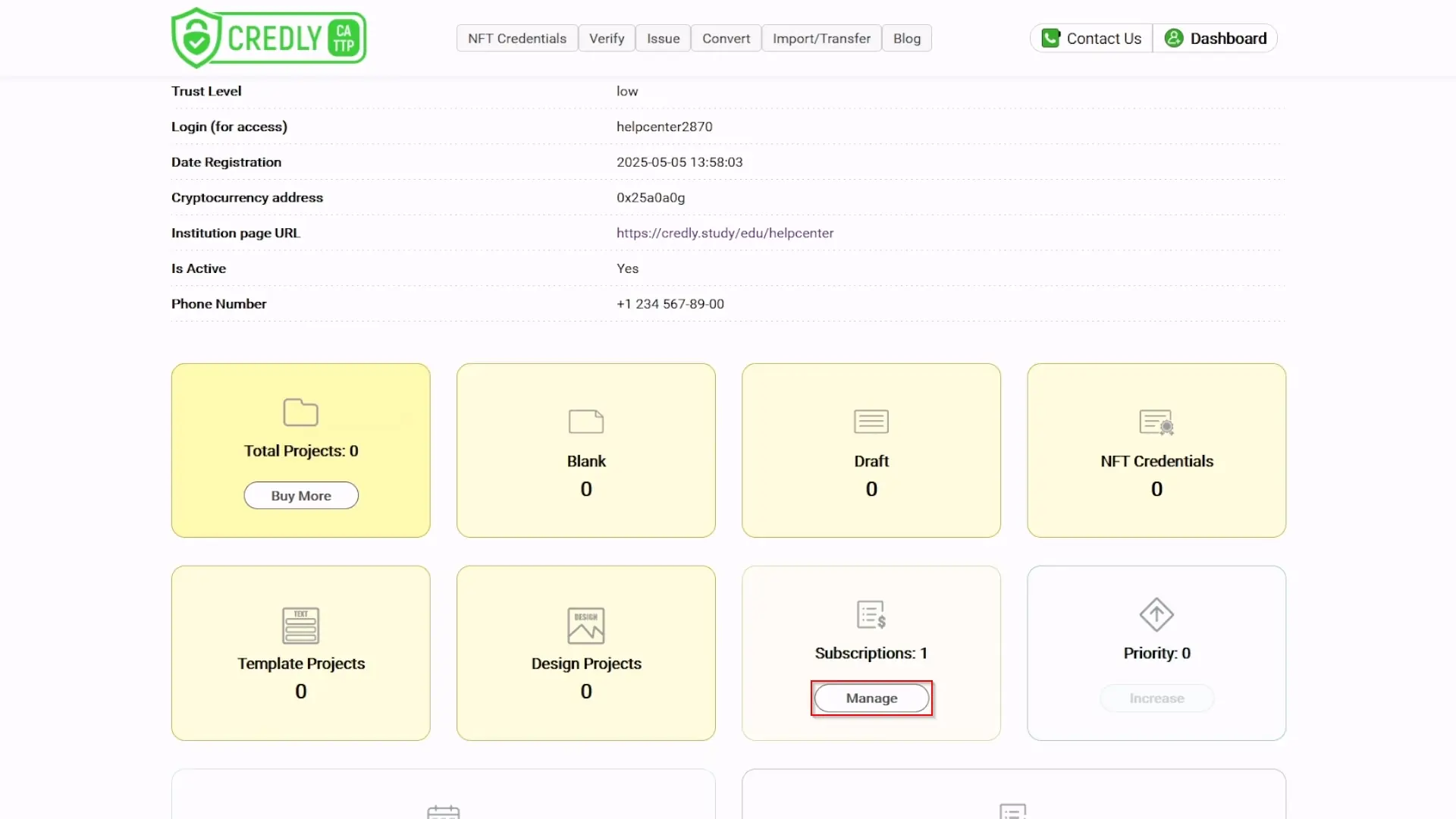Go to the Issue menu item
This screenshot has width=1456, height=819.
pos(663,39)
